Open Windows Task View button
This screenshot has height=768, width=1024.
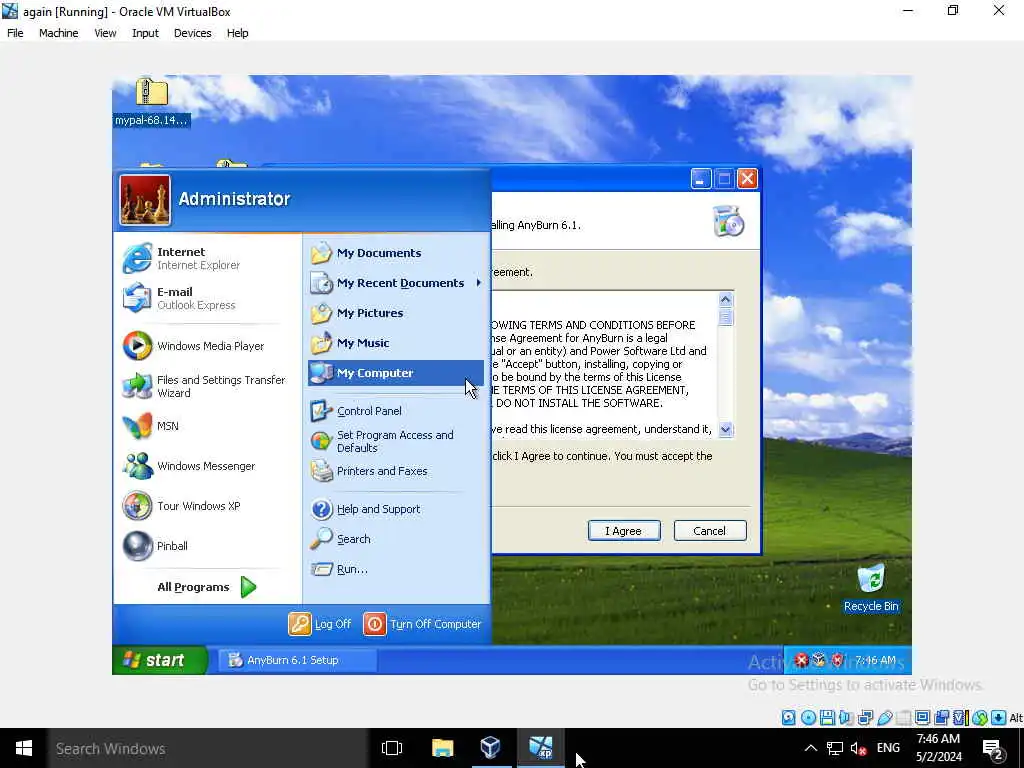point(392,748)
